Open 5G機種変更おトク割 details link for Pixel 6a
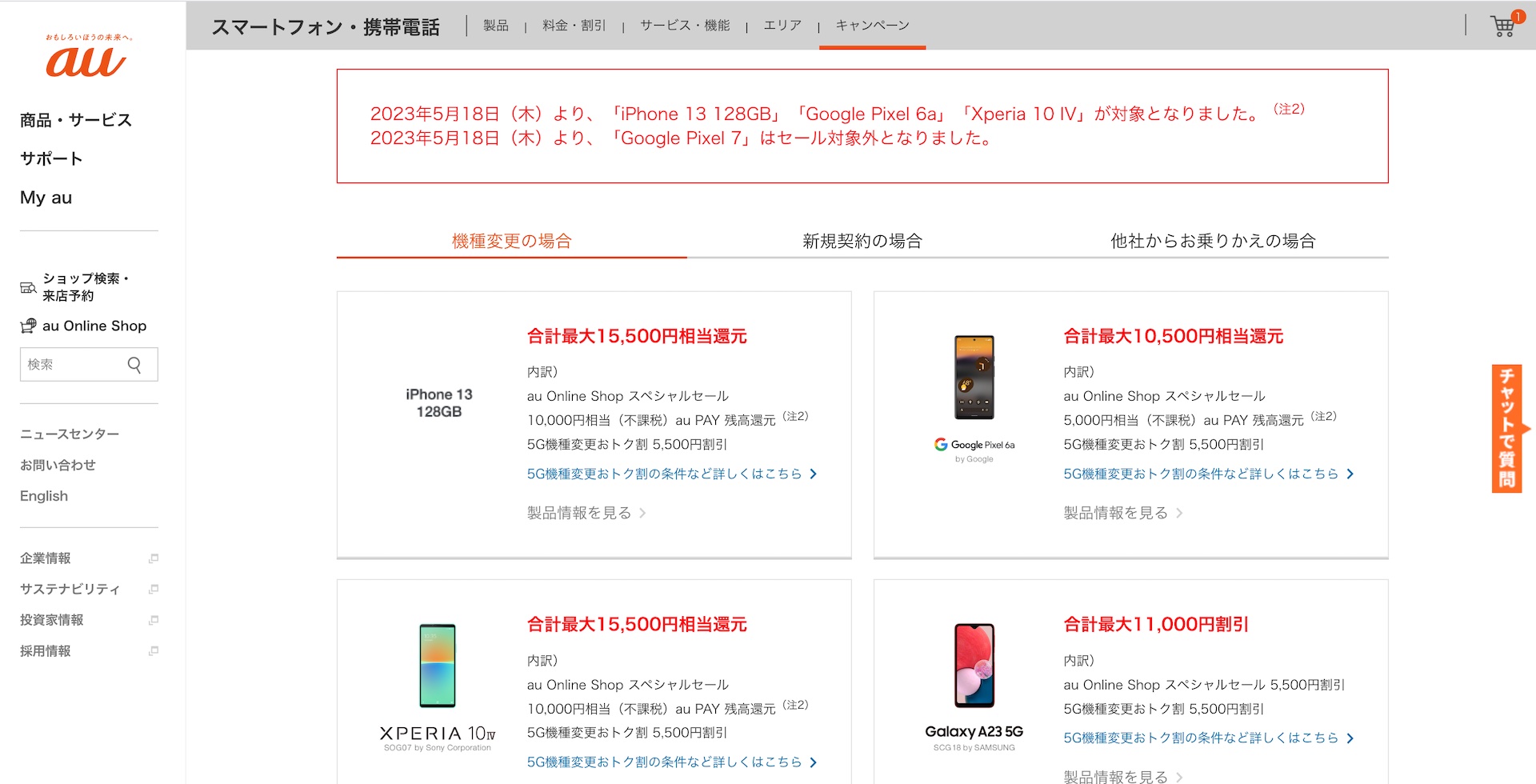The width and height of the screenshot is (1536, 784). (1209, 474)
